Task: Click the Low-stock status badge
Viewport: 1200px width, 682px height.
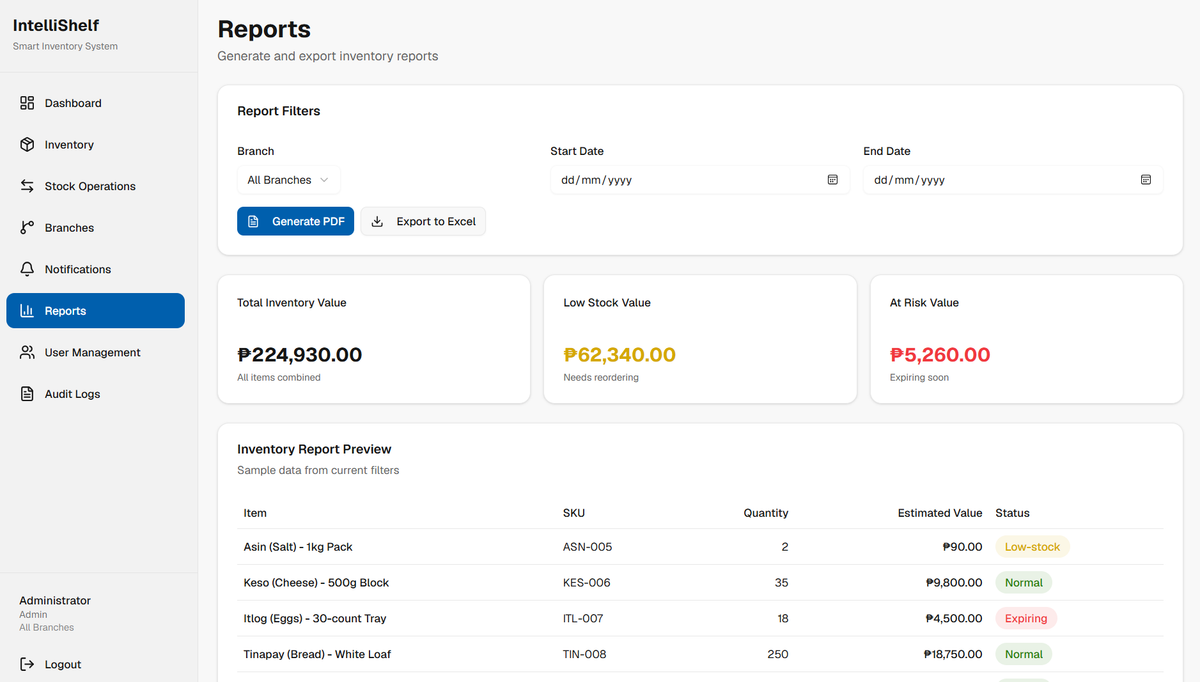Action: pos(1032,547)
